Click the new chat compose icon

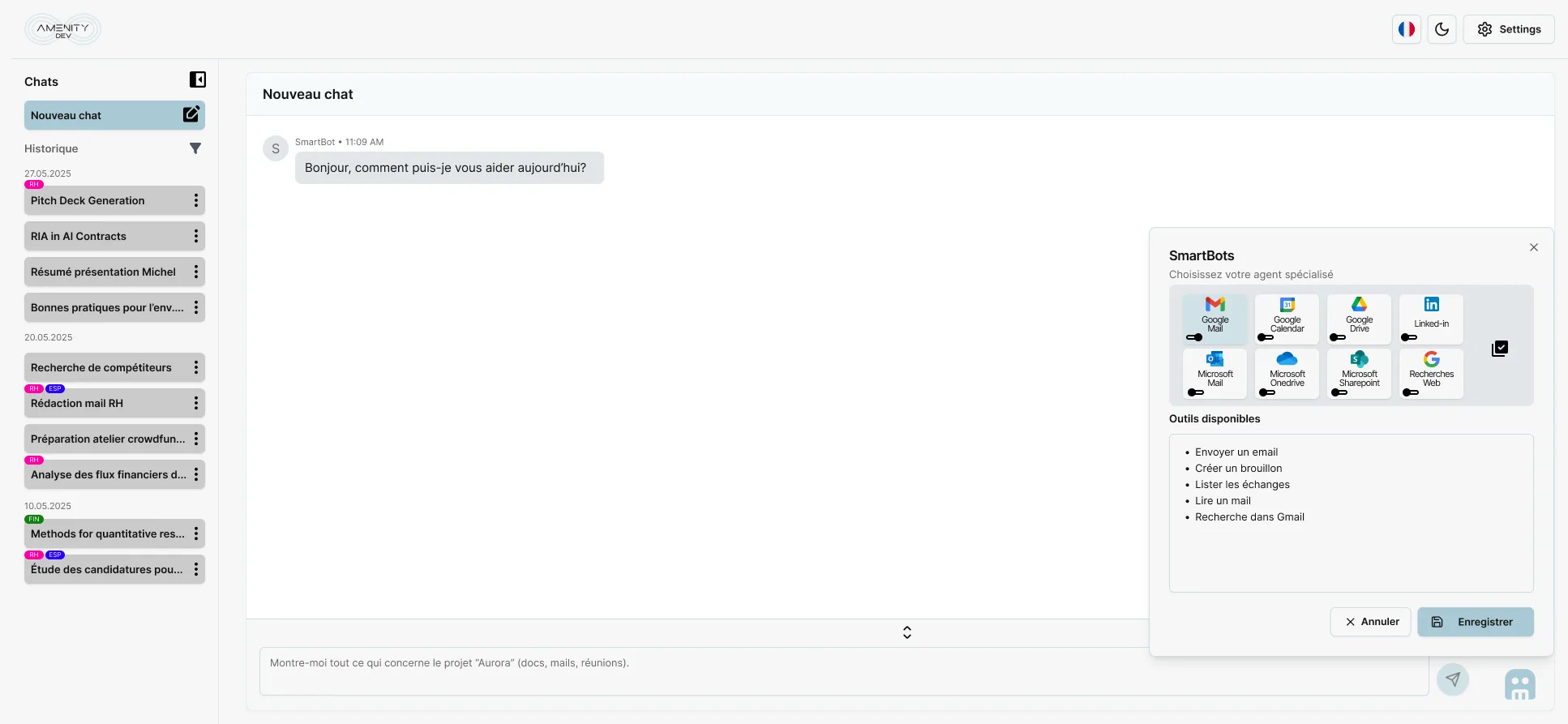[191, 114]
